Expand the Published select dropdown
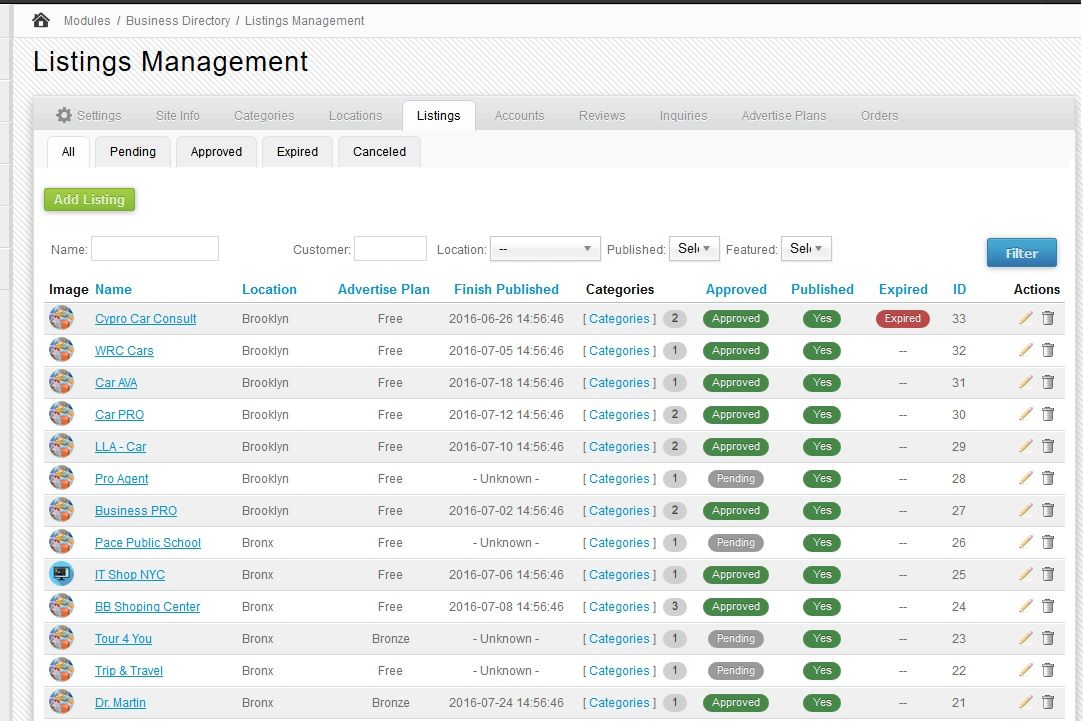 [x=694, y=249]
